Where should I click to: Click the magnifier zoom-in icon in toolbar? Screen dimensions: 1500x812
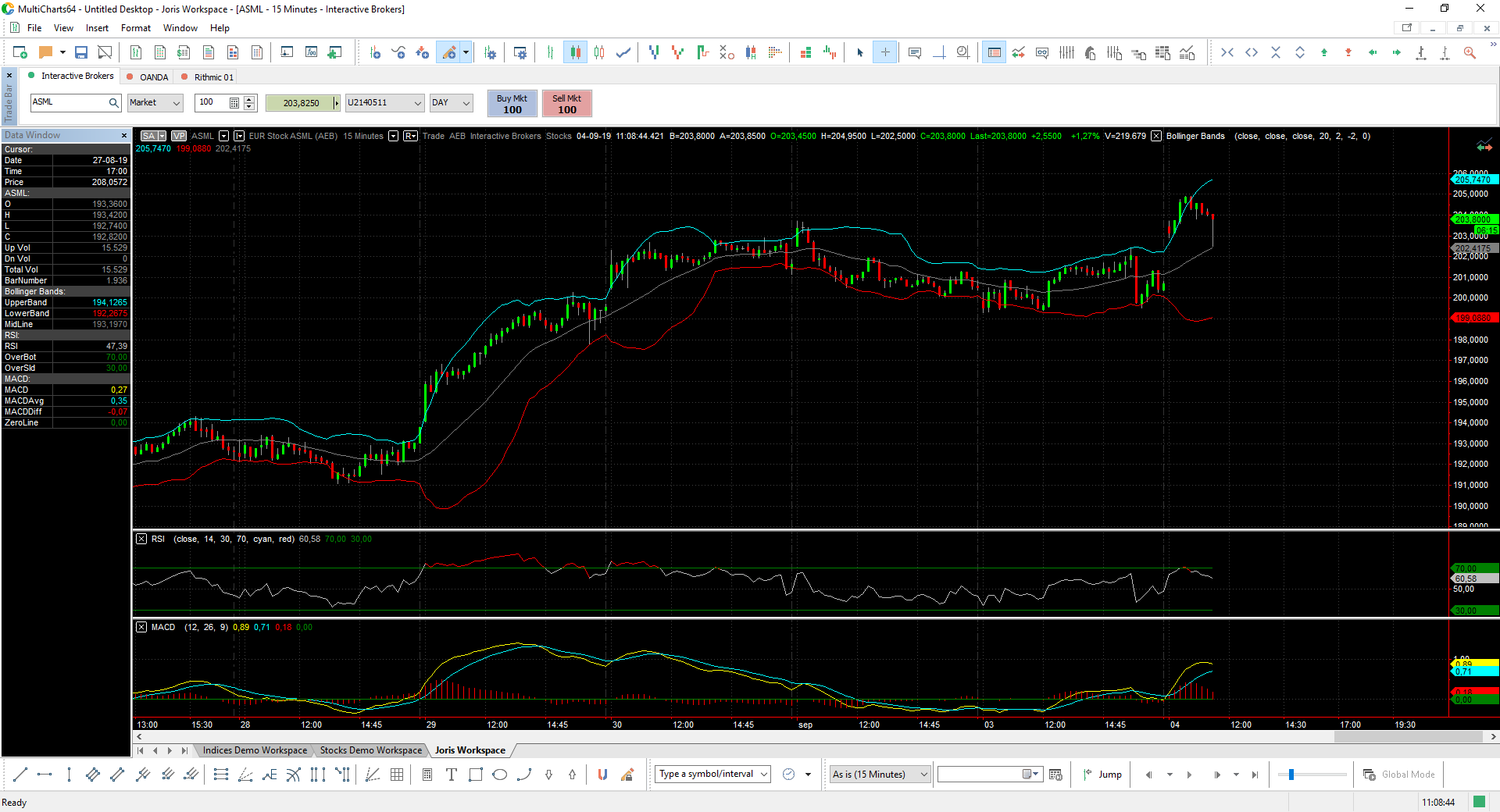(1470, 52)
